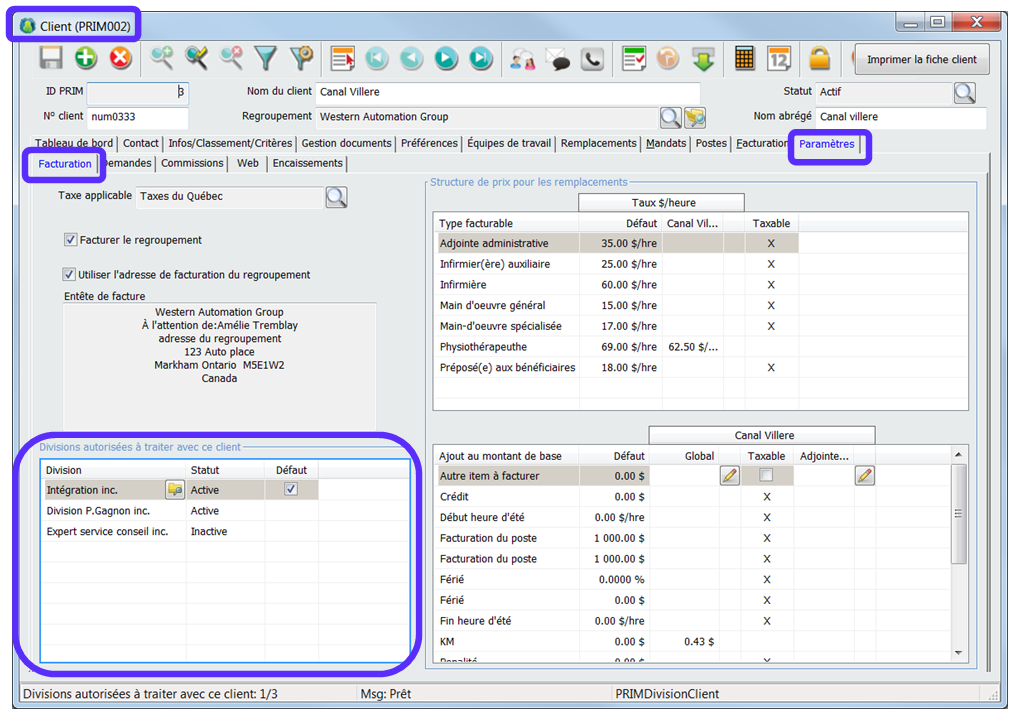Click the green plus add record icon
The width and height of the screenshot is (1015, 716).
point(86,59)
